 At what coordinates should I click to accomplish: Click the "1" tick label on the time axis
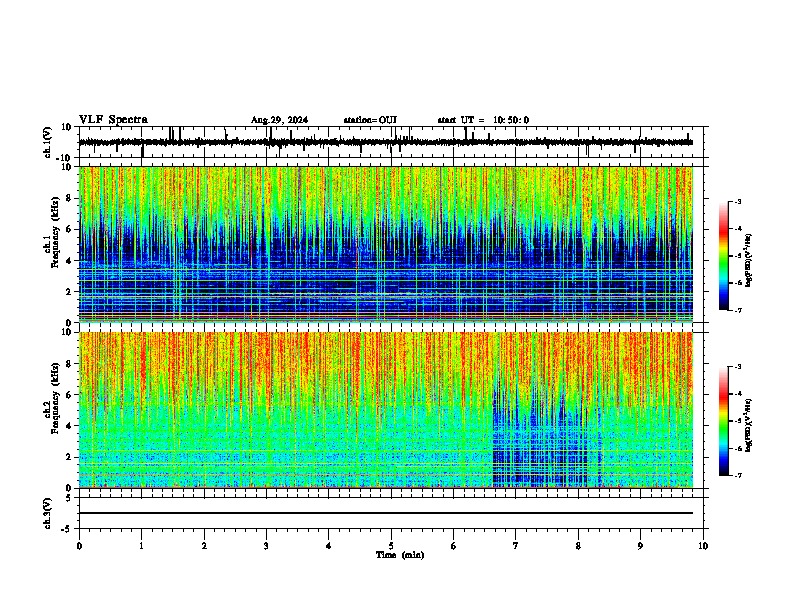pyautogui.click(x=141, y=546)
